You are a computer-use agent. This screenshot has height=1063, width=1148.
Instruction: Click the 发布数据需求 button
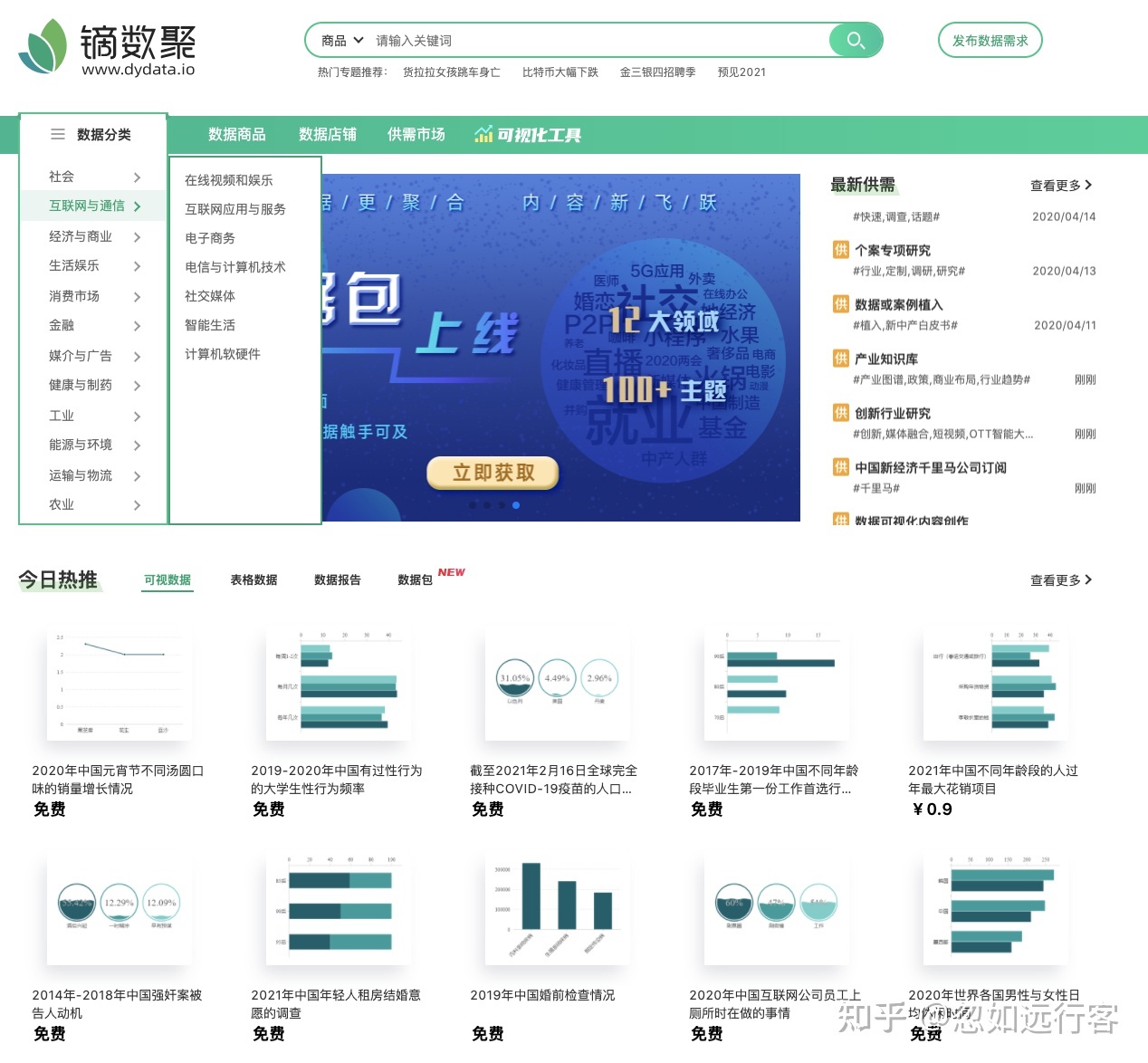click(x=990, y=40)
